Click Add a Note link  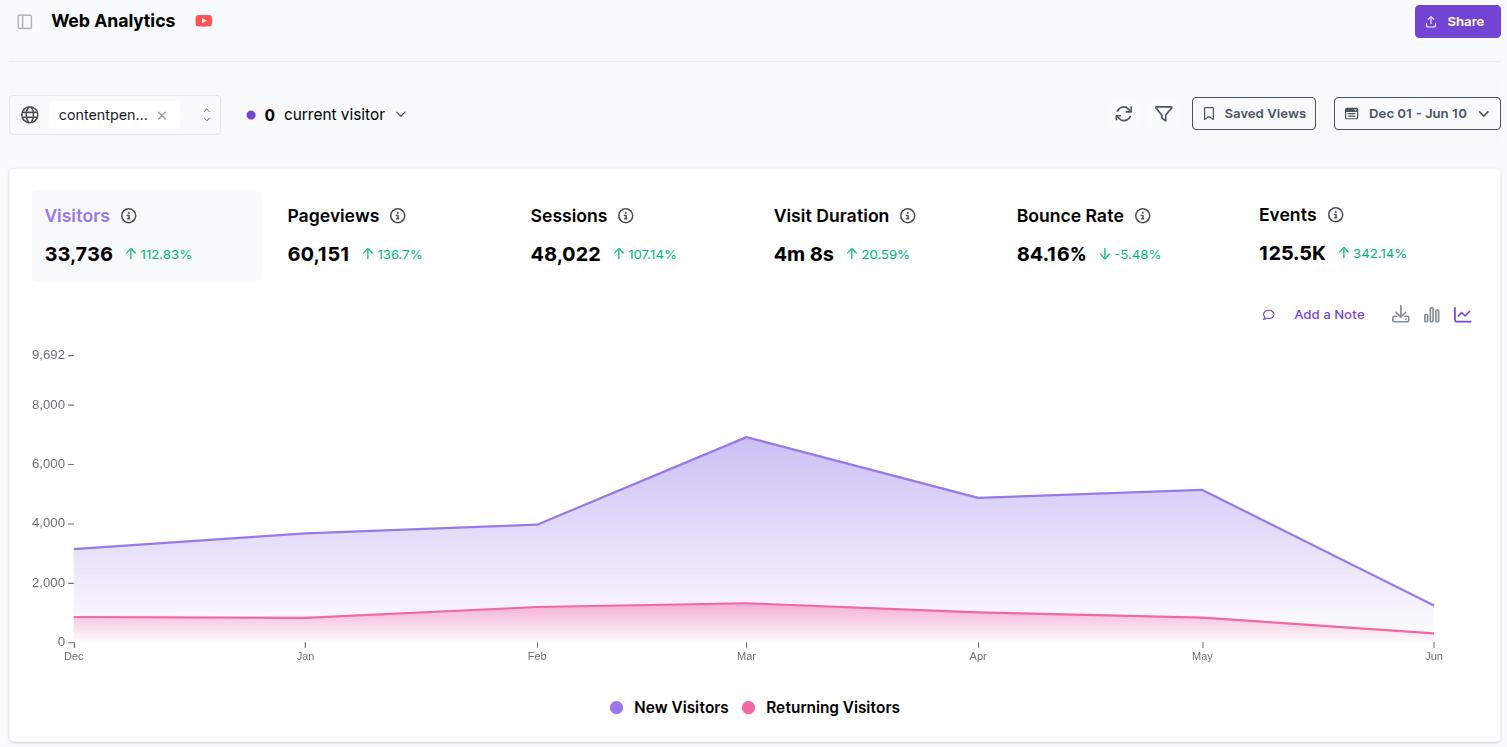pyautogui.click(x=1329, y=315)
